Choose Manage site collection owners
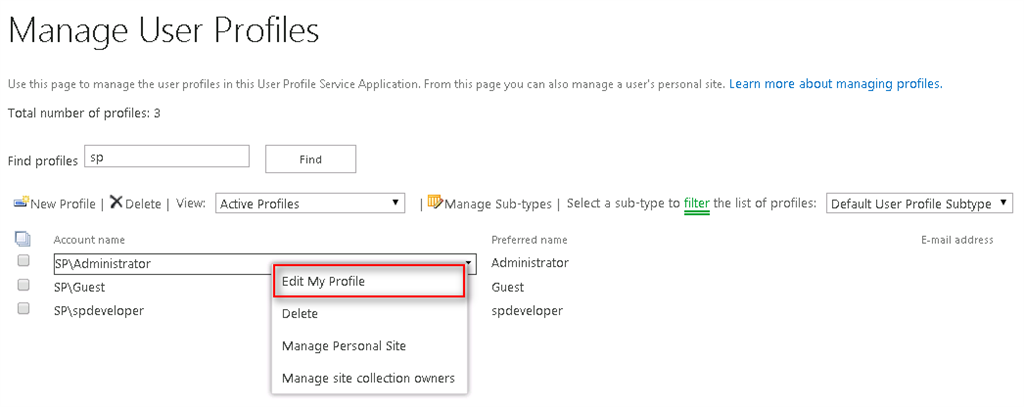1024x407 pixels. tap(368, 378)
